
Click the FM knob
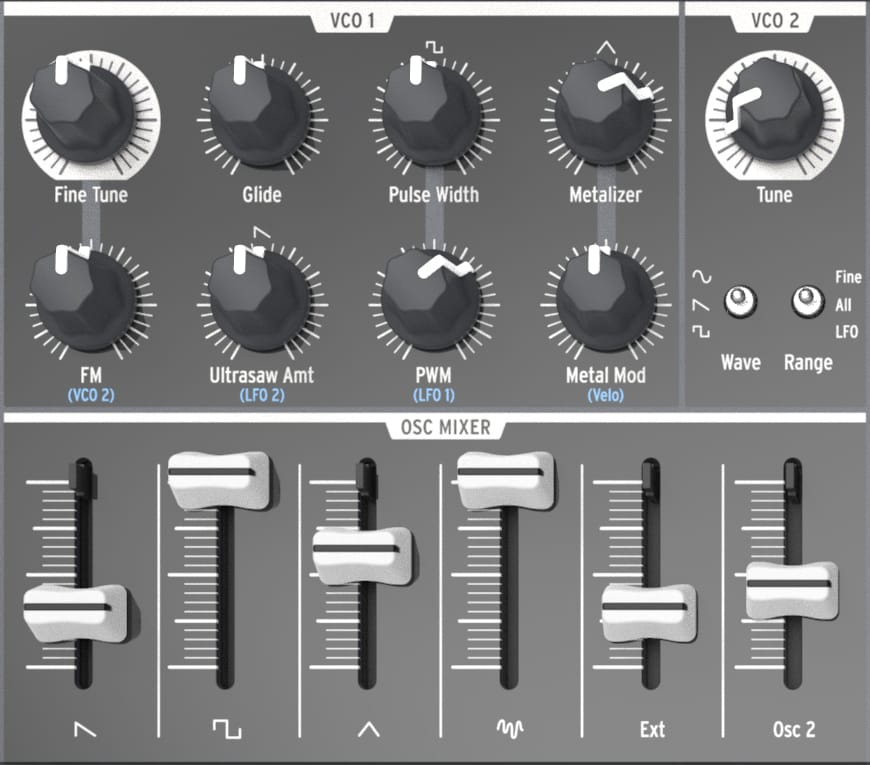point(83,300)
